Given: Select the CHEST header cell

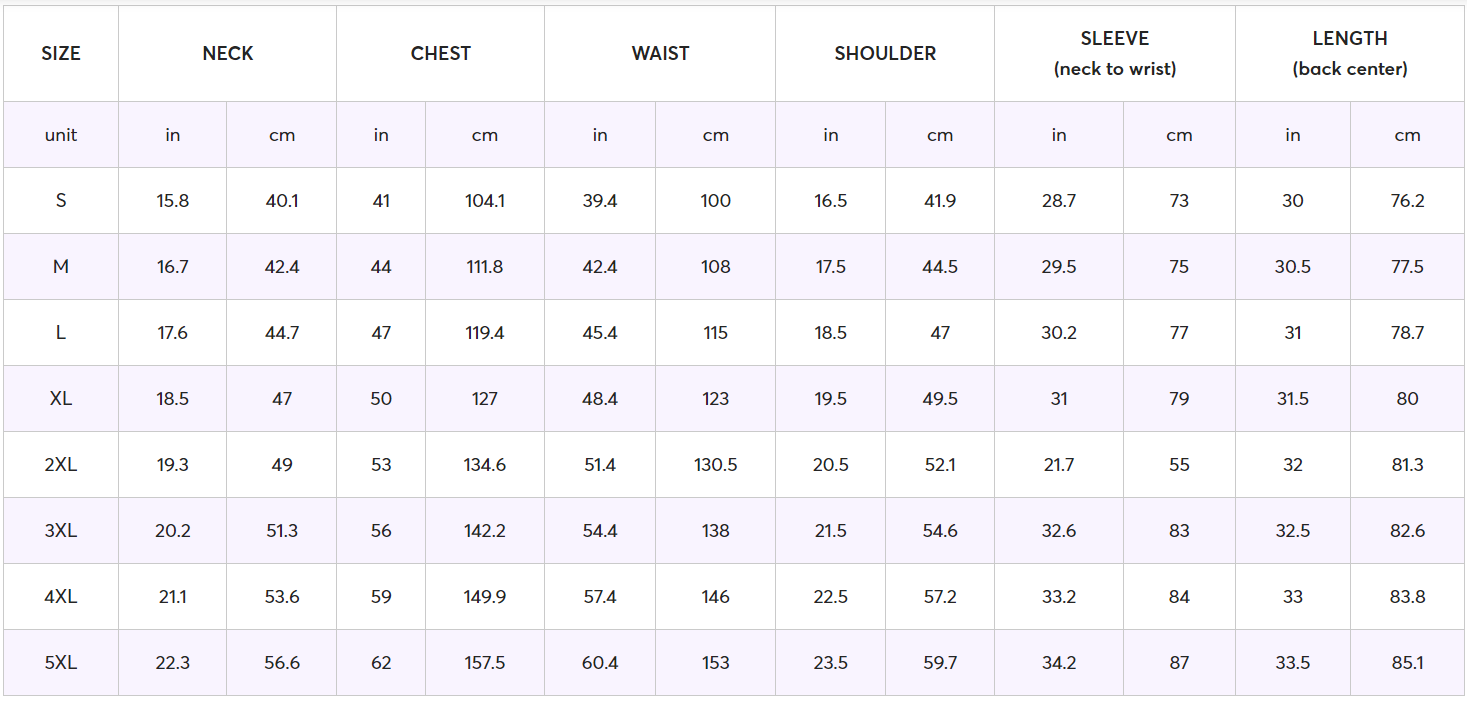Looking at the screenshot, I should 441,54.
